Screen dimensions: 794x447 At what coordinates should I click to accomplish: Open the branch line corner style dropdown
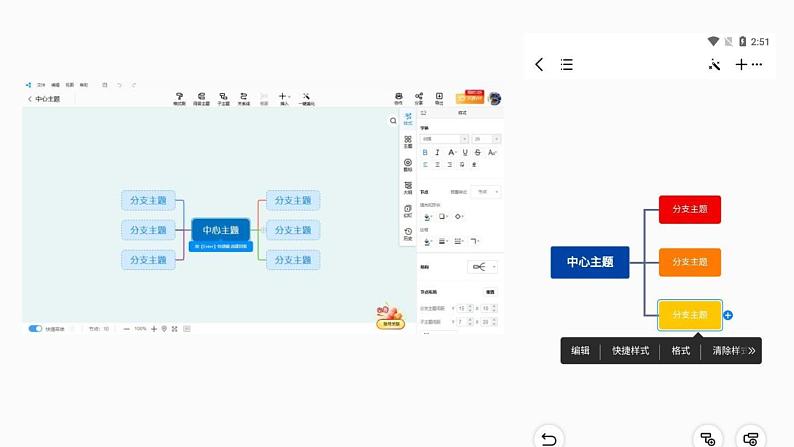[x=474, y=241]
